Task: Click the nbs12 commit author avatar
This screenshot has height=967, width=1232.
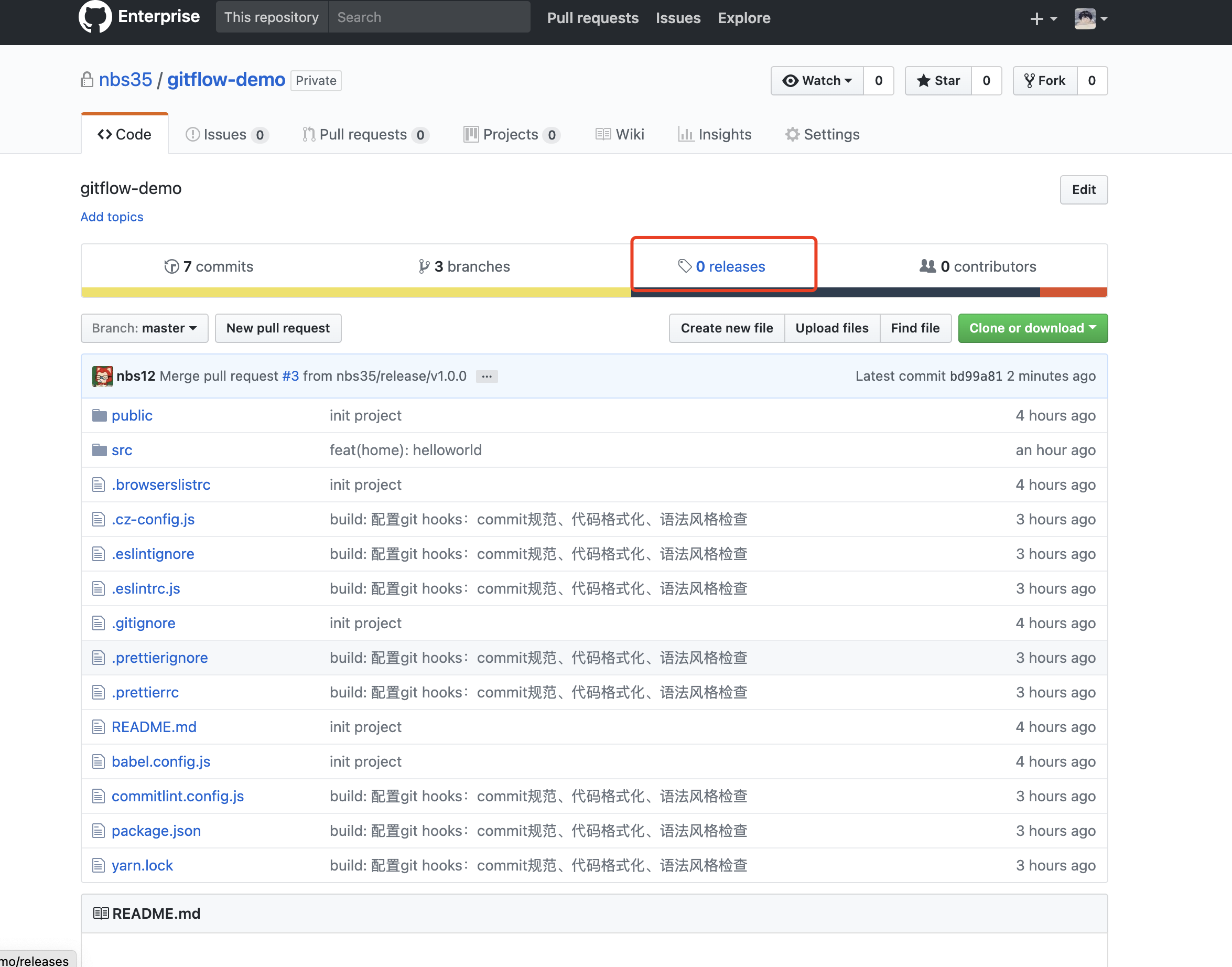Action: [x=102, y=377]
